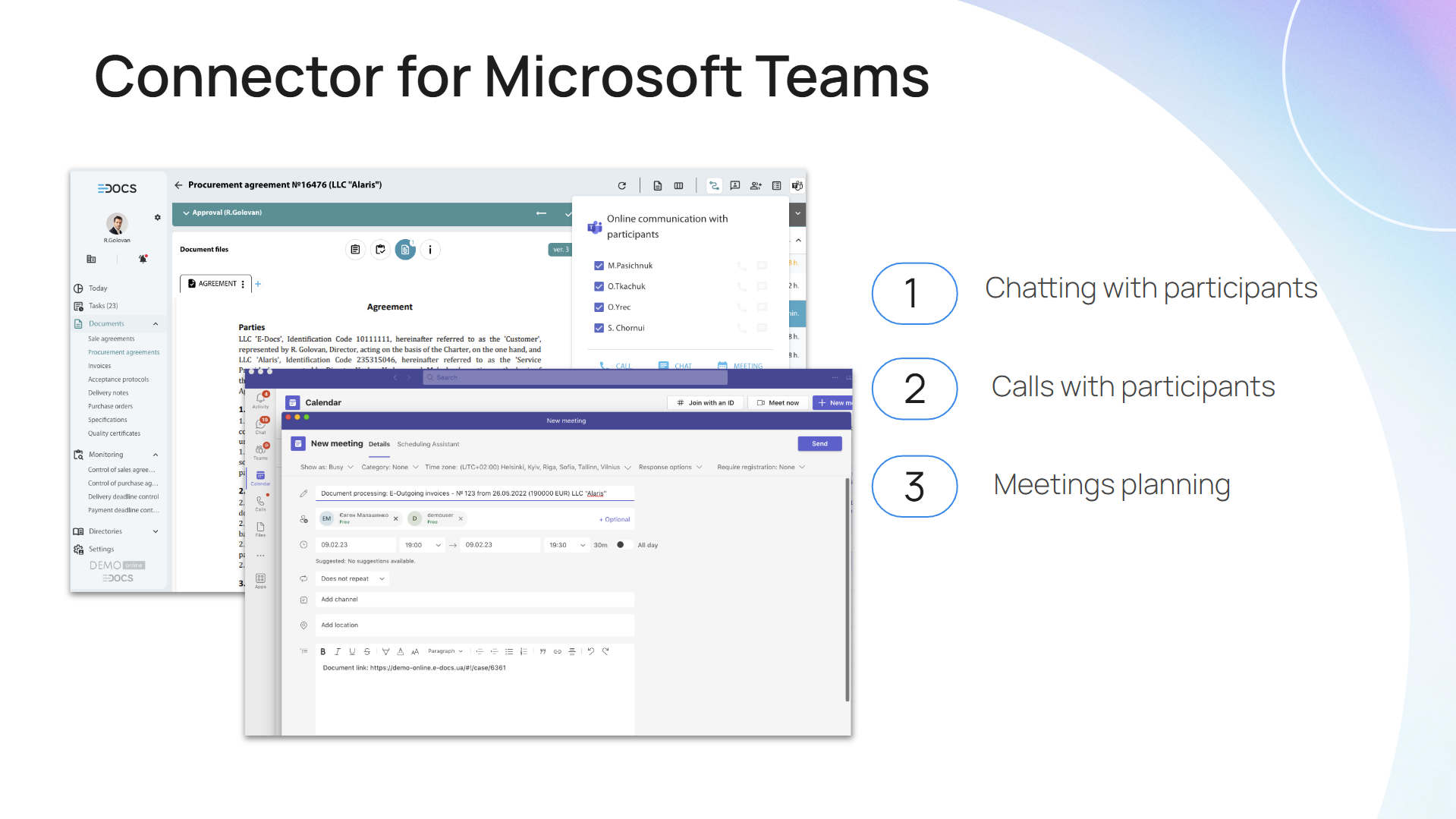
Task: Undo in meeting description toolbar
Action: click(x=591, y=651)
